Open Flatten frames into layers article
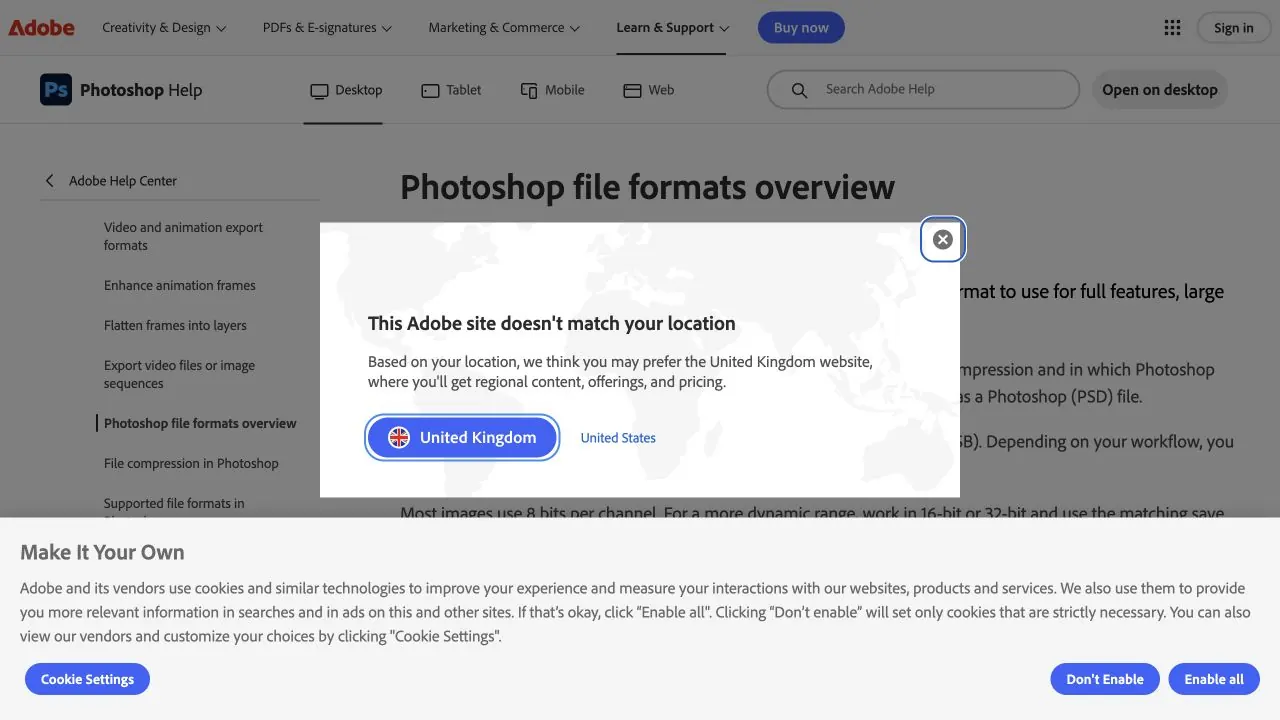The height and width of the screenshot is (720, 1280). point(175,325)
